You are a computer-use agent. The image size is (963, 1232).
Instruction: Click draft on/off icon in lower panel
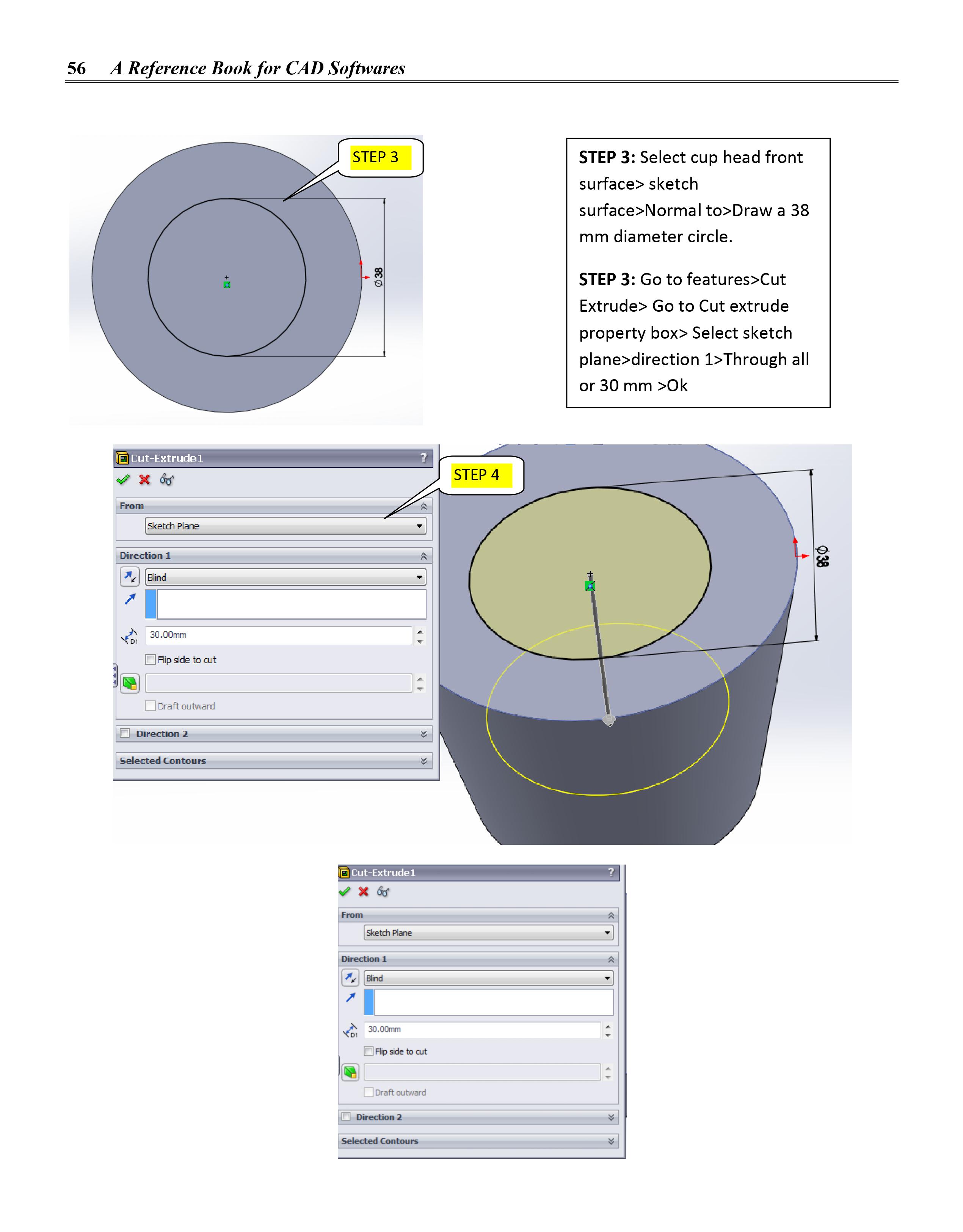[x=350, y=1072]
